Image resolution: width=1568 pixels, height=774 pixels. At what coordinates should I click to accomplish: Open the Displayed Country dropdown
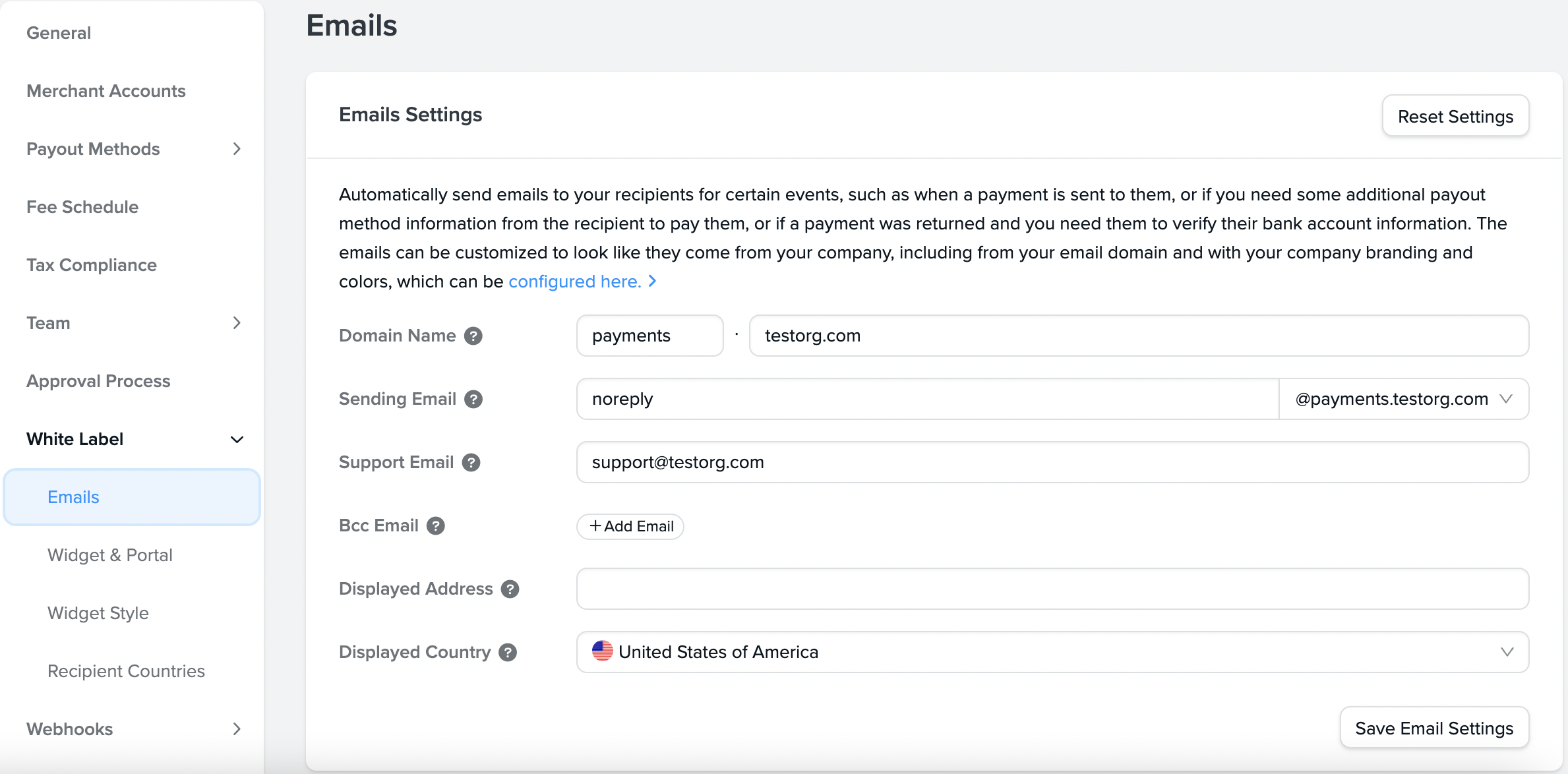(x=1507, y=652)
